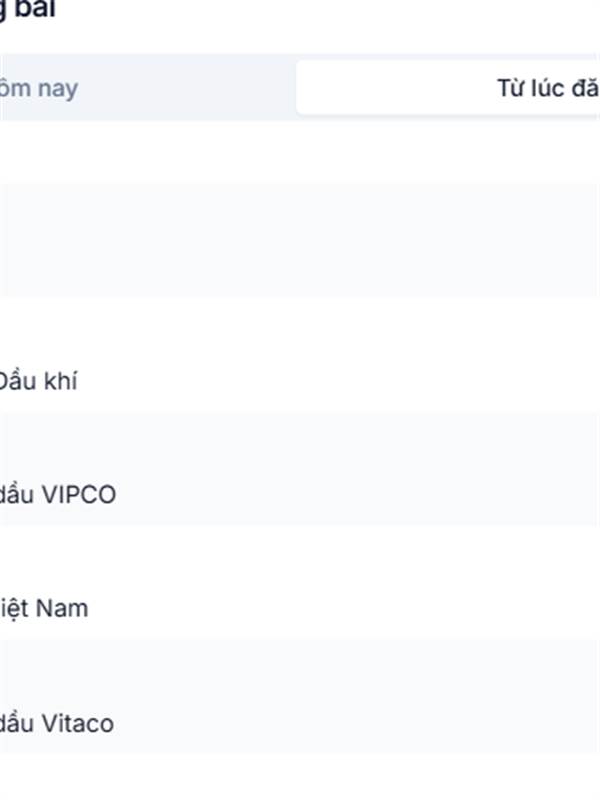Click the blank row below the Vitaco row
The height and width of the screenshot is (800, 600).
pos(300,782)
